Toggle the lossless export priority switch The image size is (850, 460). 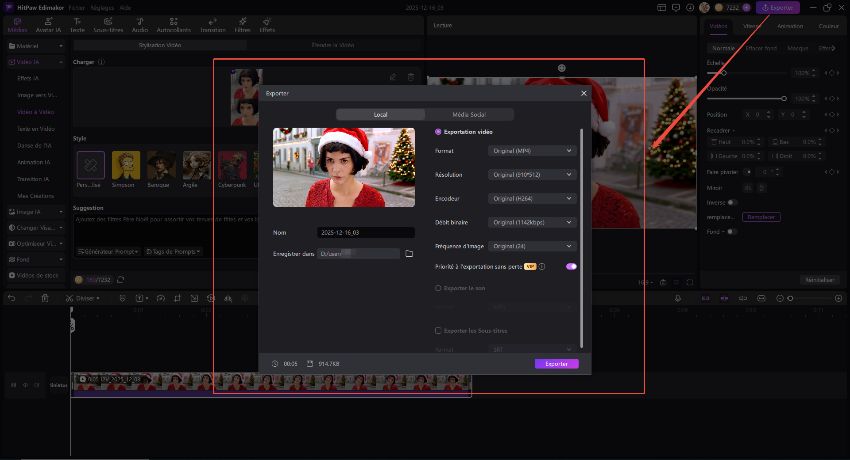(571, 267)
